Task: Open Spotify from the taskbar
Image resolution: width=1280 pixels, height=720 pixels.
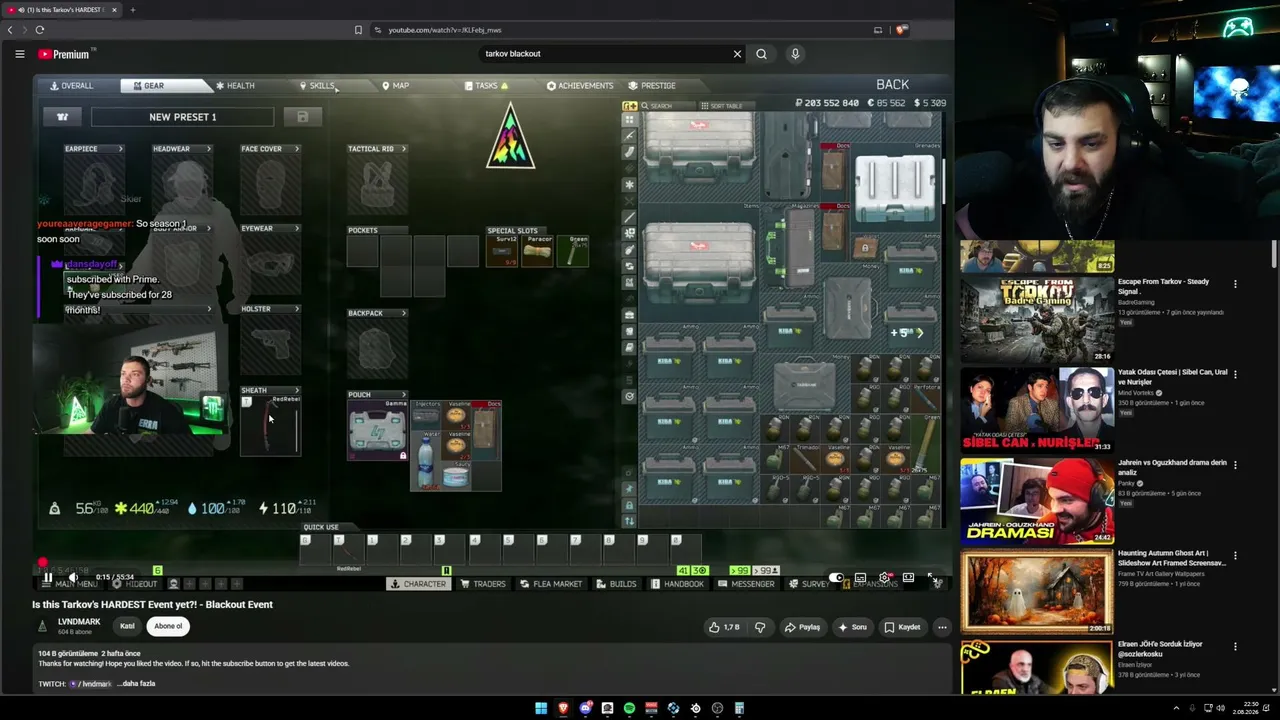Action: [x=629, y=708]
